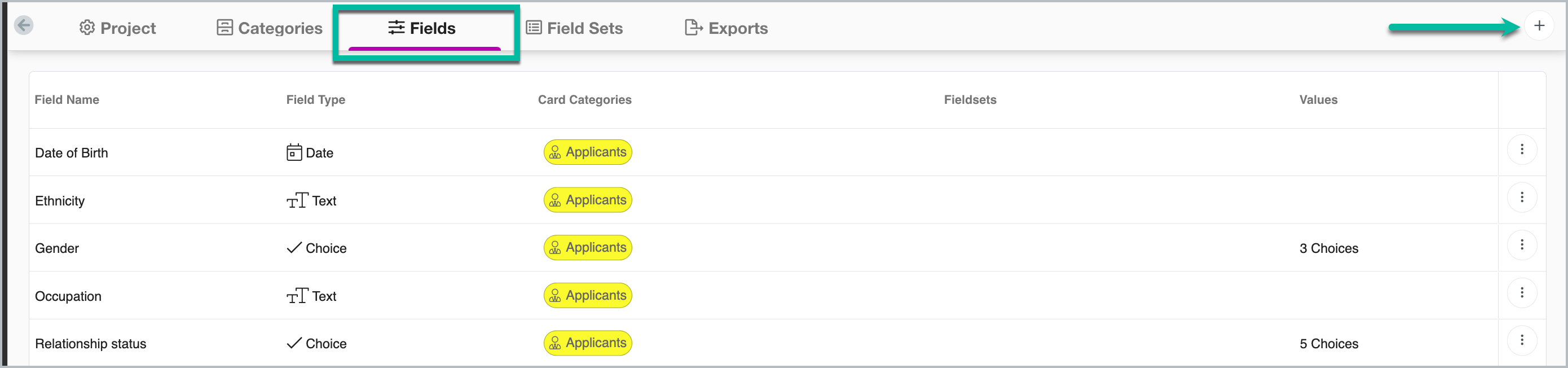Click the Applicants tag in Date of Birth row

pos(587,152)
